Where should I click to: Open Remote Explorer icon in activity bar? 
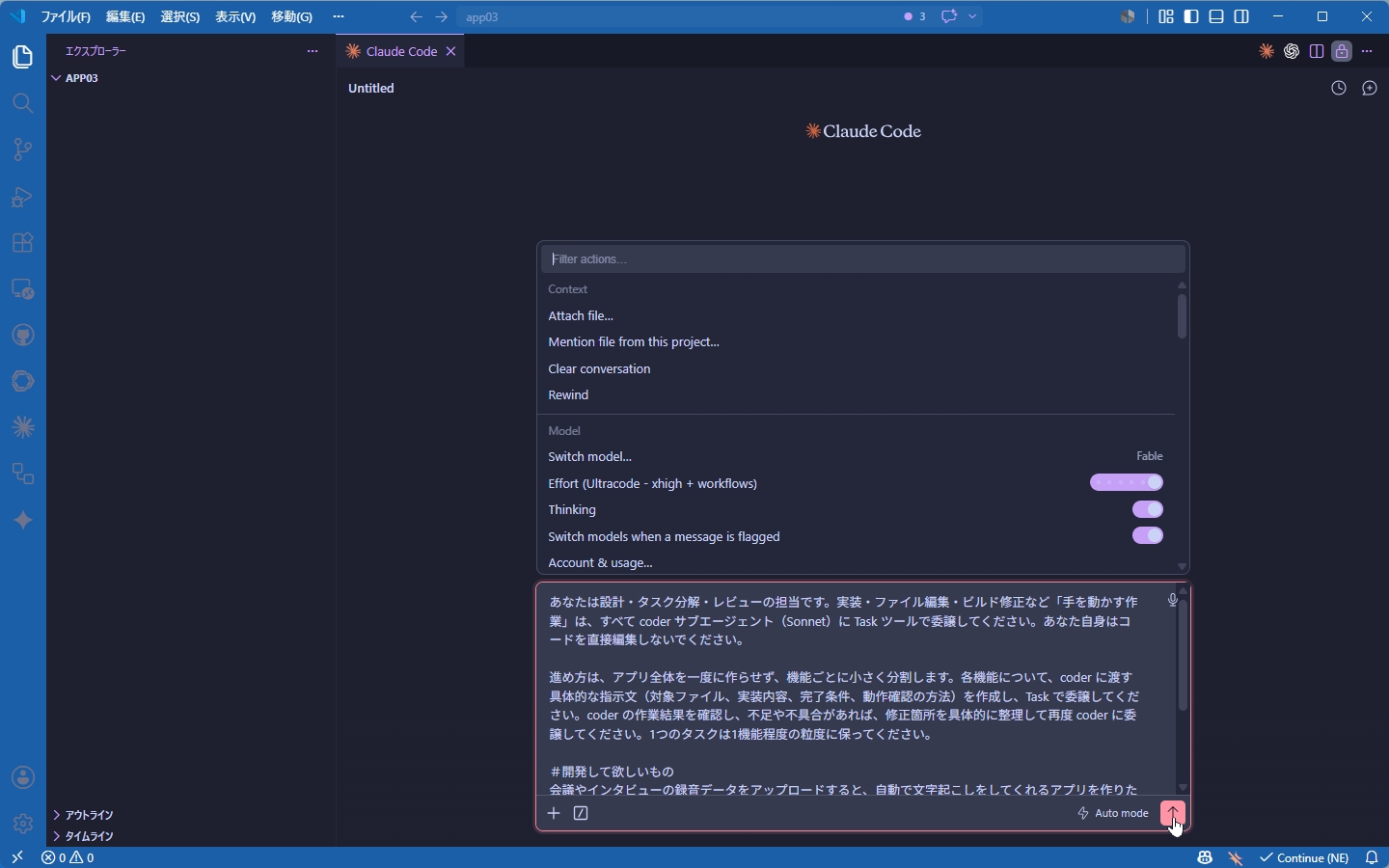22,288
